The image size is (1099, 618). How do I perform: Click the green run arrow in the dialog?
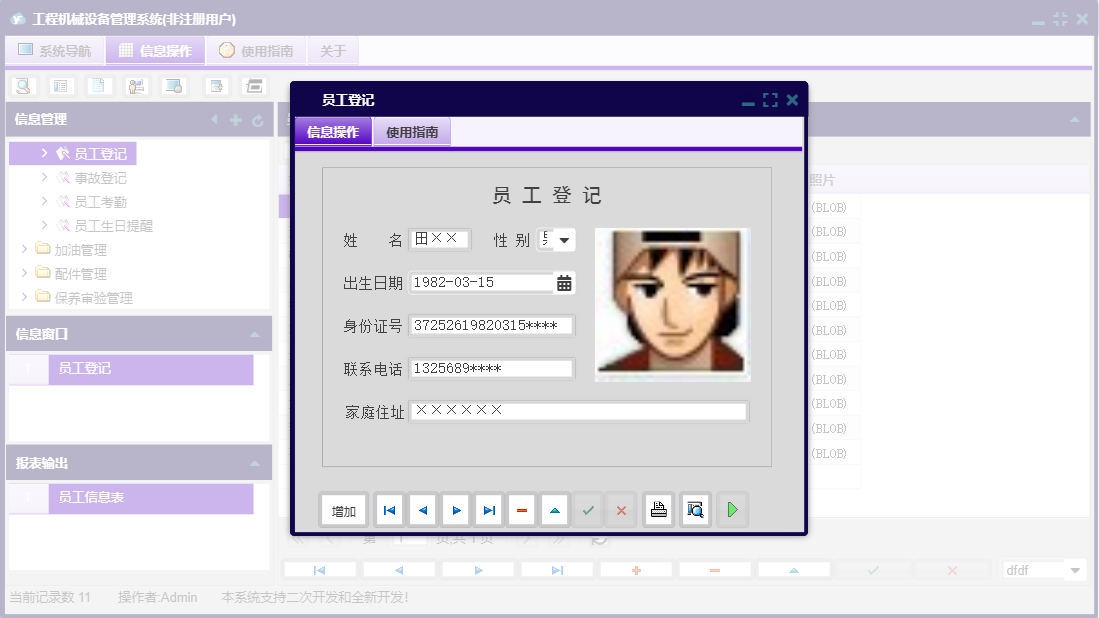pyautogui.click(x=731, y=509)
